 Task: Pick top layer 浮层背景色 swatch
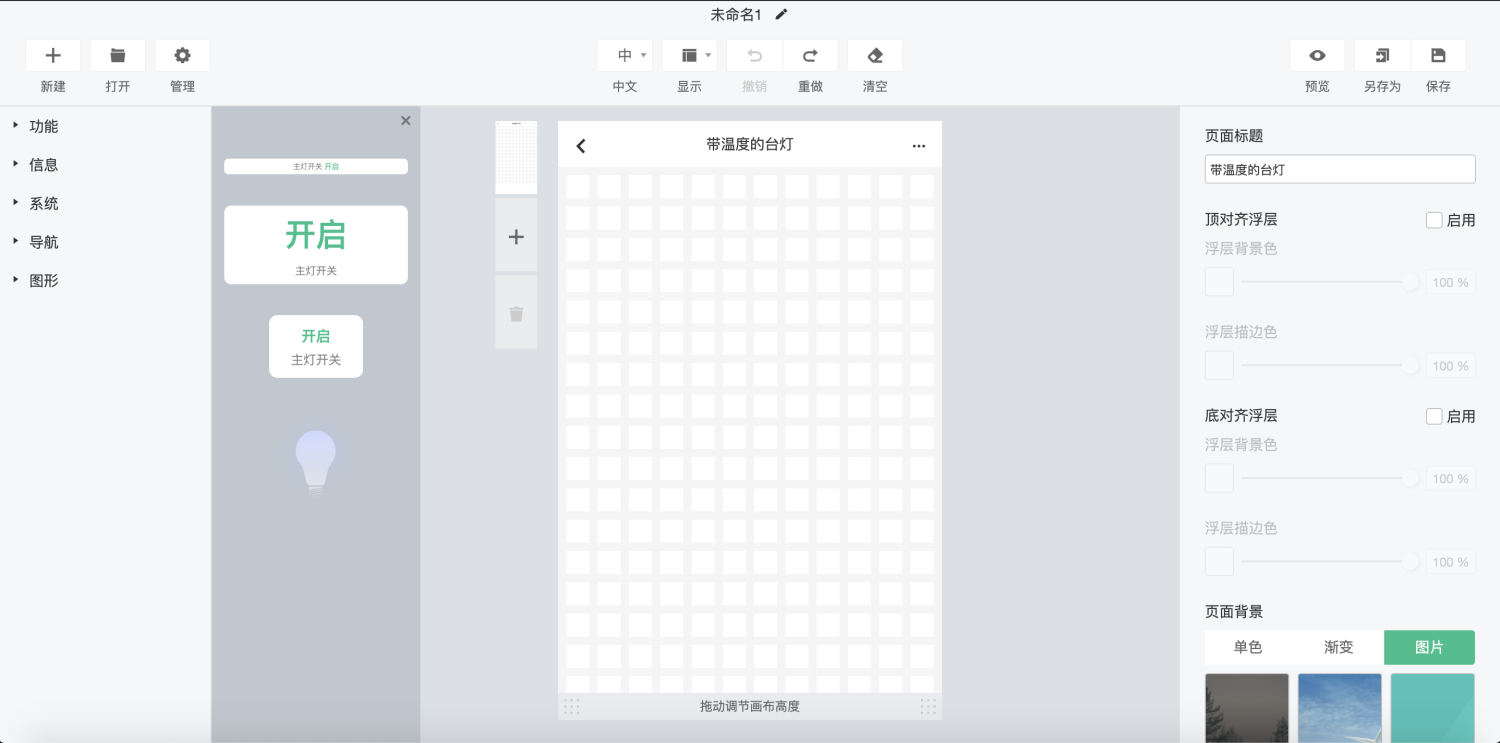pyautogui.click(x=1219, y=282)
